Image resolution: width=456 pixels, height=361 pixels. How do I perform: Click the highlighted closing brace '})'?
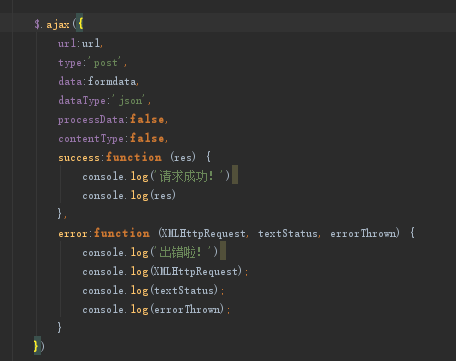click(x=39, y=346)
